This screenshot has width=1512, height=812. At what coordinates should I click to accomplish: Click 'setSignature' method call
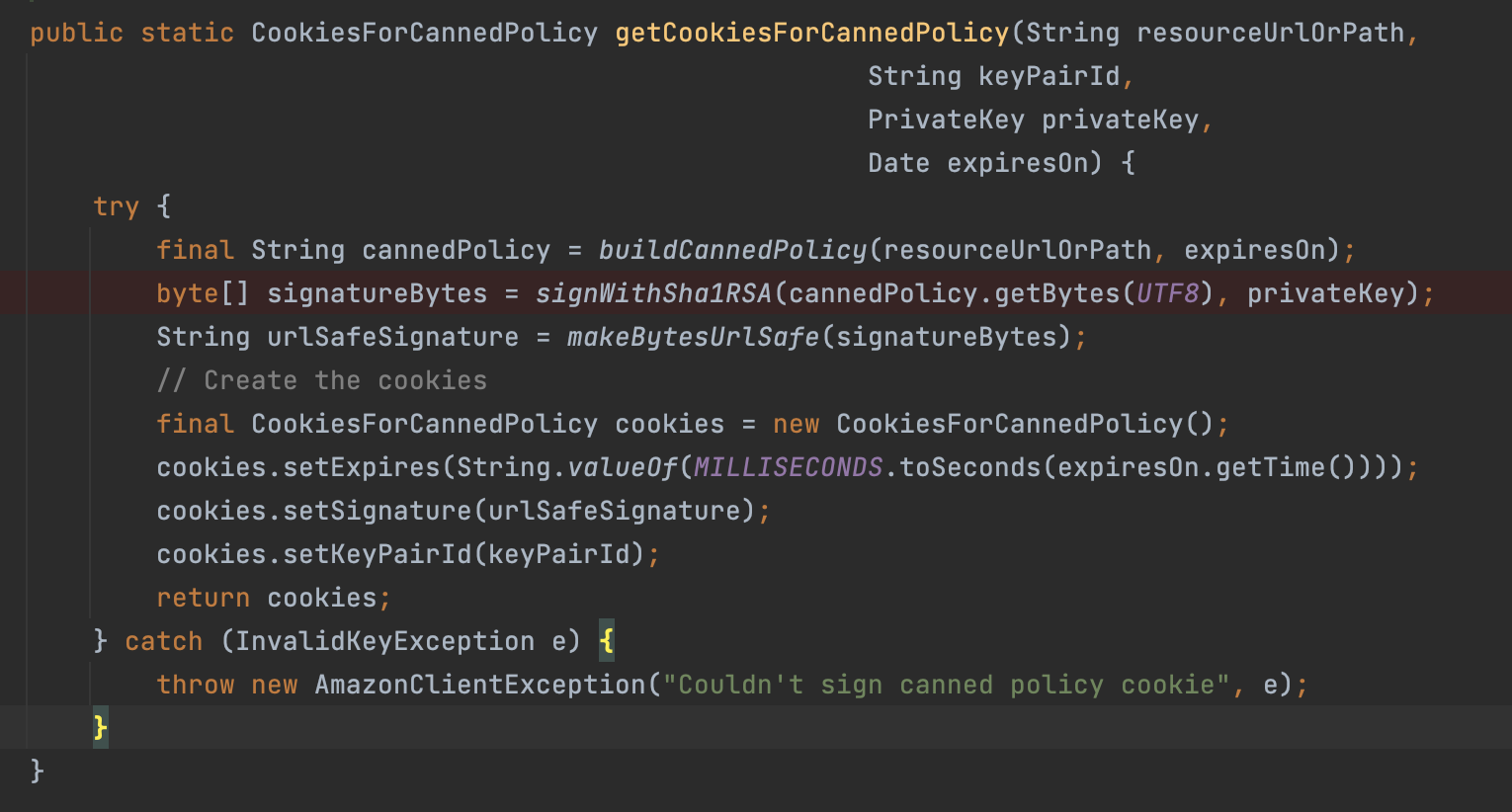[x=378, y=511]
